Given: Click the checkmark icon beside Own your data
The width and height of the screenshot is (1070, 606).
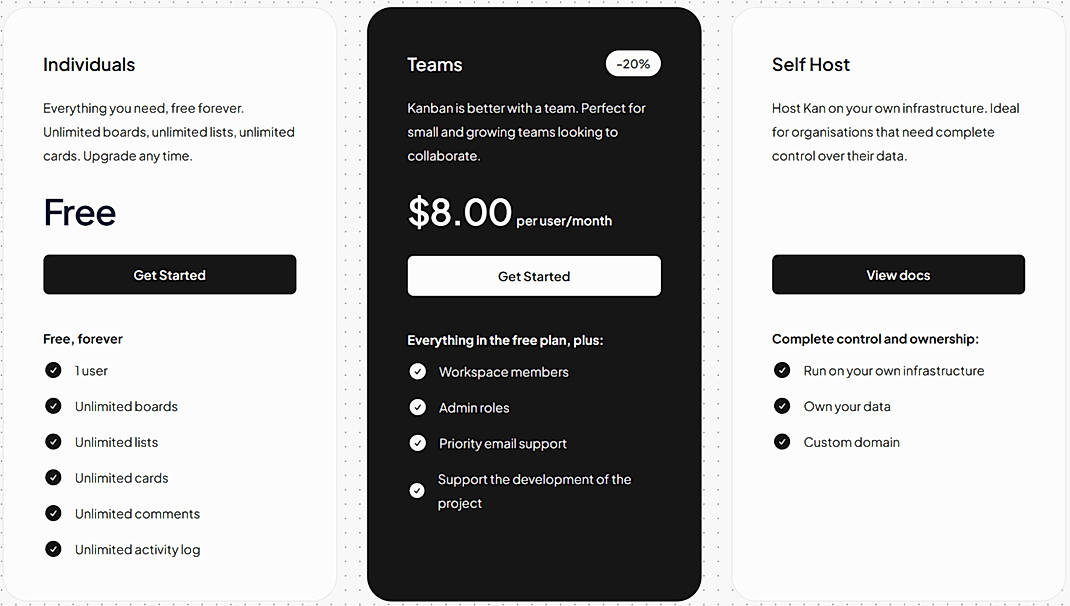Looking at the screenshot, I should click(x=782, y=406).
